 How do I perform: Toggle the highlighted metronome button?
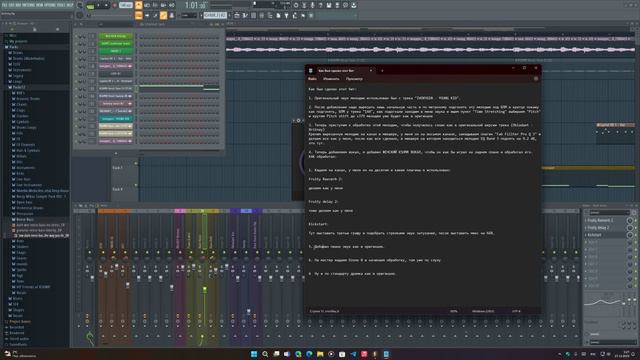(x=139, y=5)
